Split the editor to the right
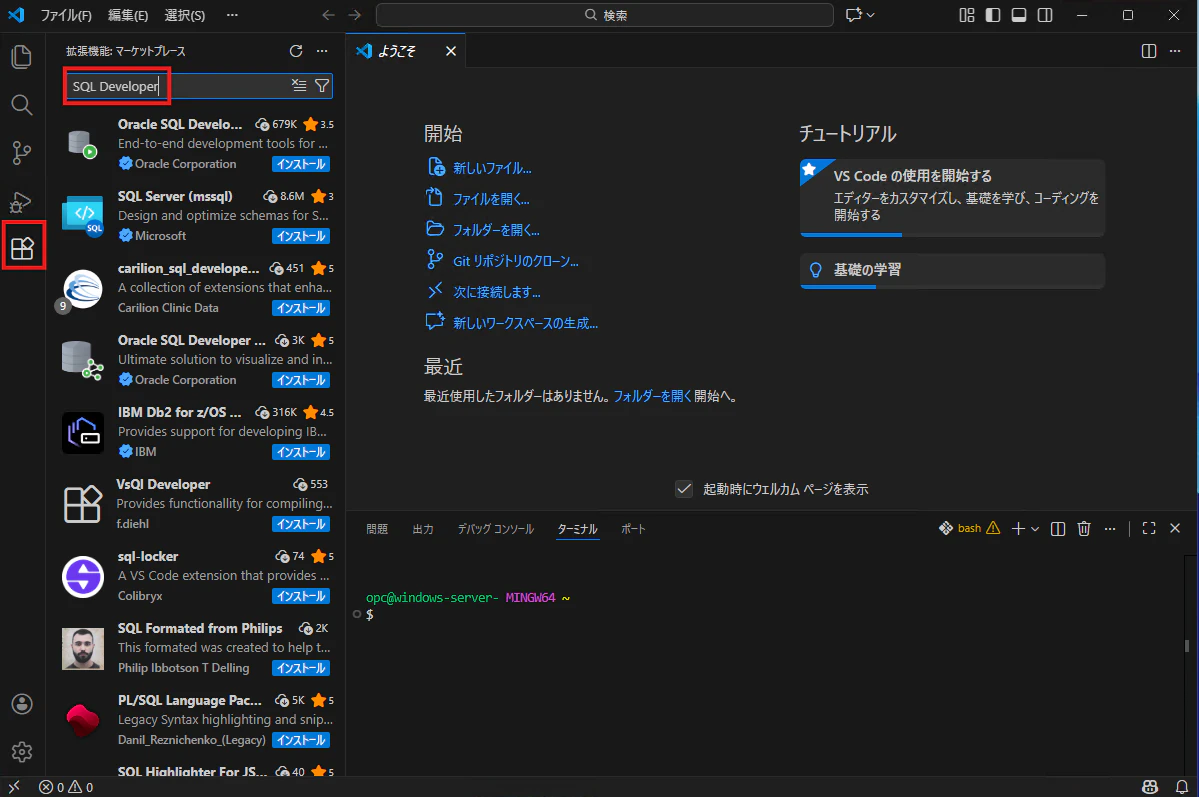 (1149, 50)
